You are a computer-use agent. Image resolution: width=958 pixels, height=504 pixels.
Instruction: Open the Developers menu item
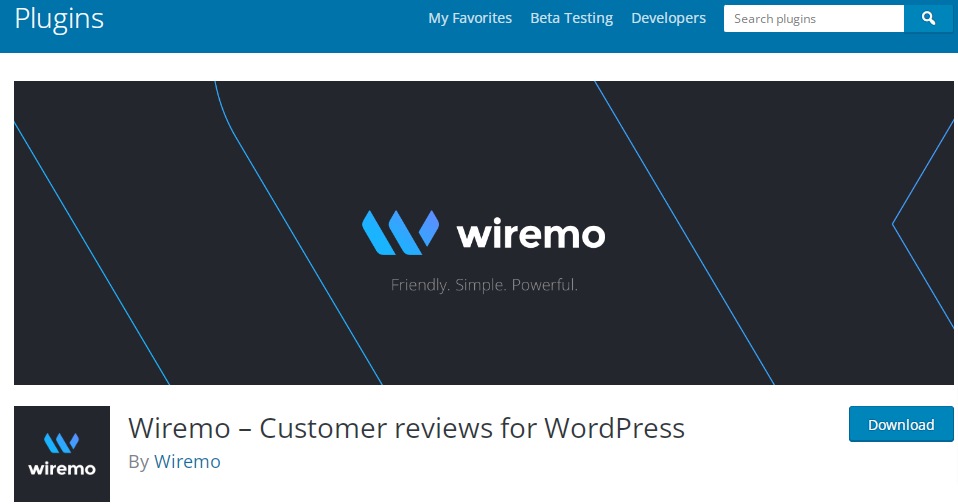668,18
